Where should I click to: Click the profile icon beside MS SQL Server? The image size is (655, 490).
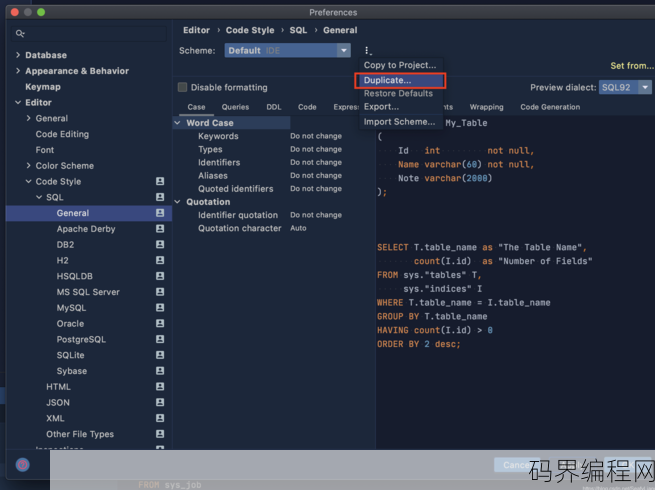point(160,292)
